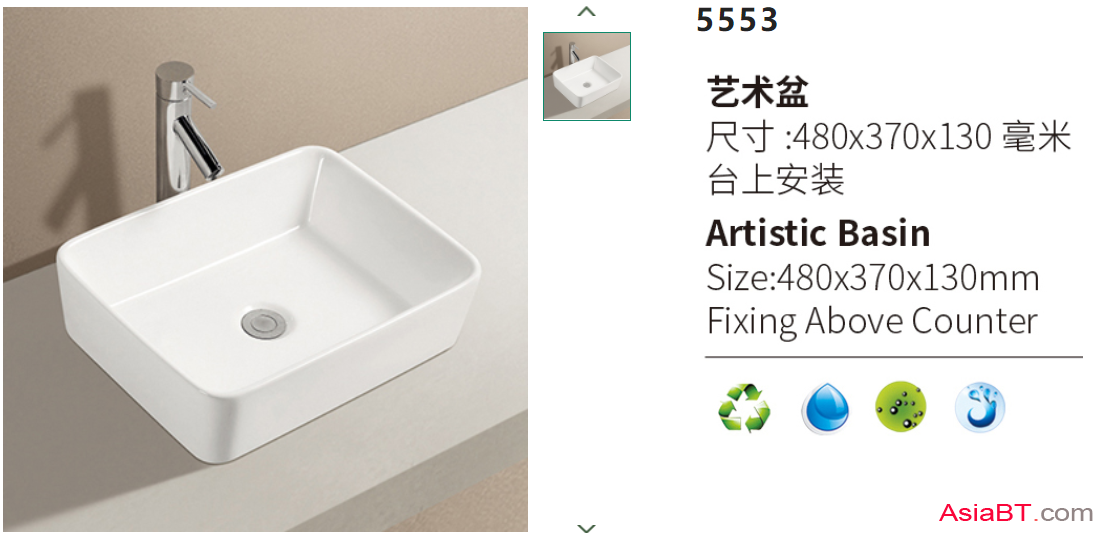Viewport: 1109px width, 534px height.
Task: Click the horizontal divider line
Action: (894, 357)
